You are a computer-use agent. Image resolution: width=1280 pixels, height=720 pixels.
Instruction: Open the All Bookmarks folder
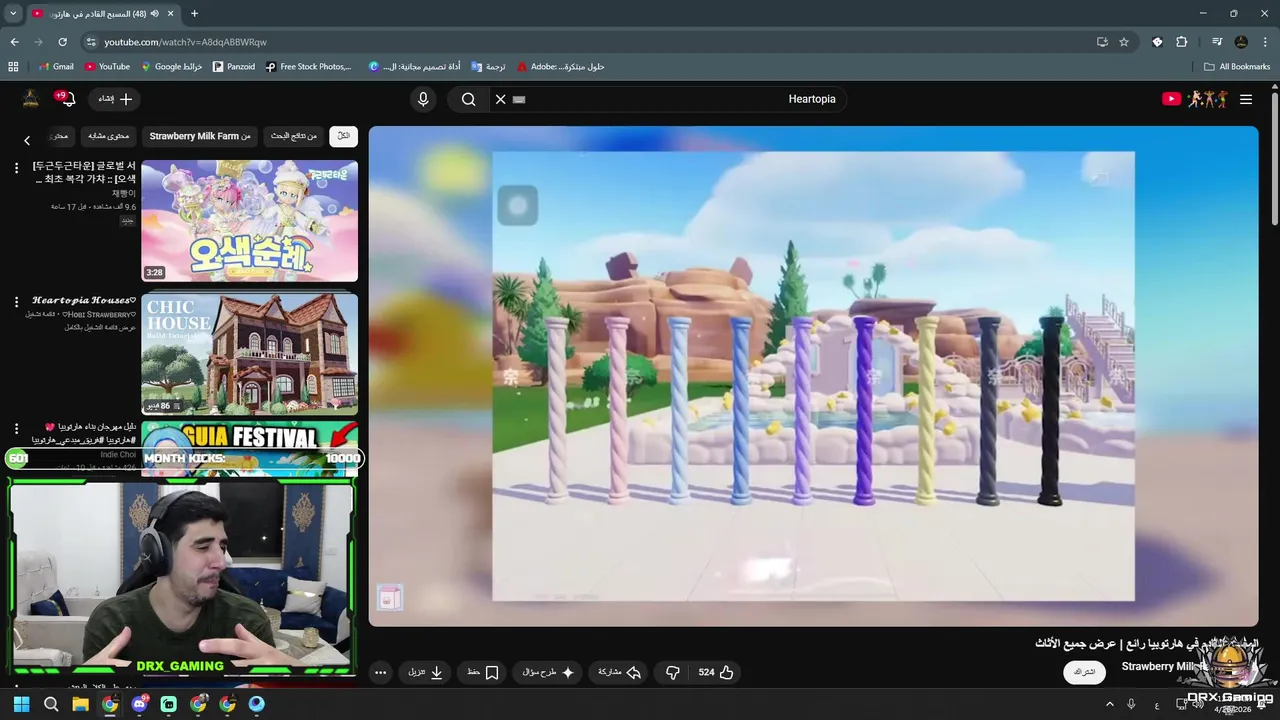point(1237,67)
